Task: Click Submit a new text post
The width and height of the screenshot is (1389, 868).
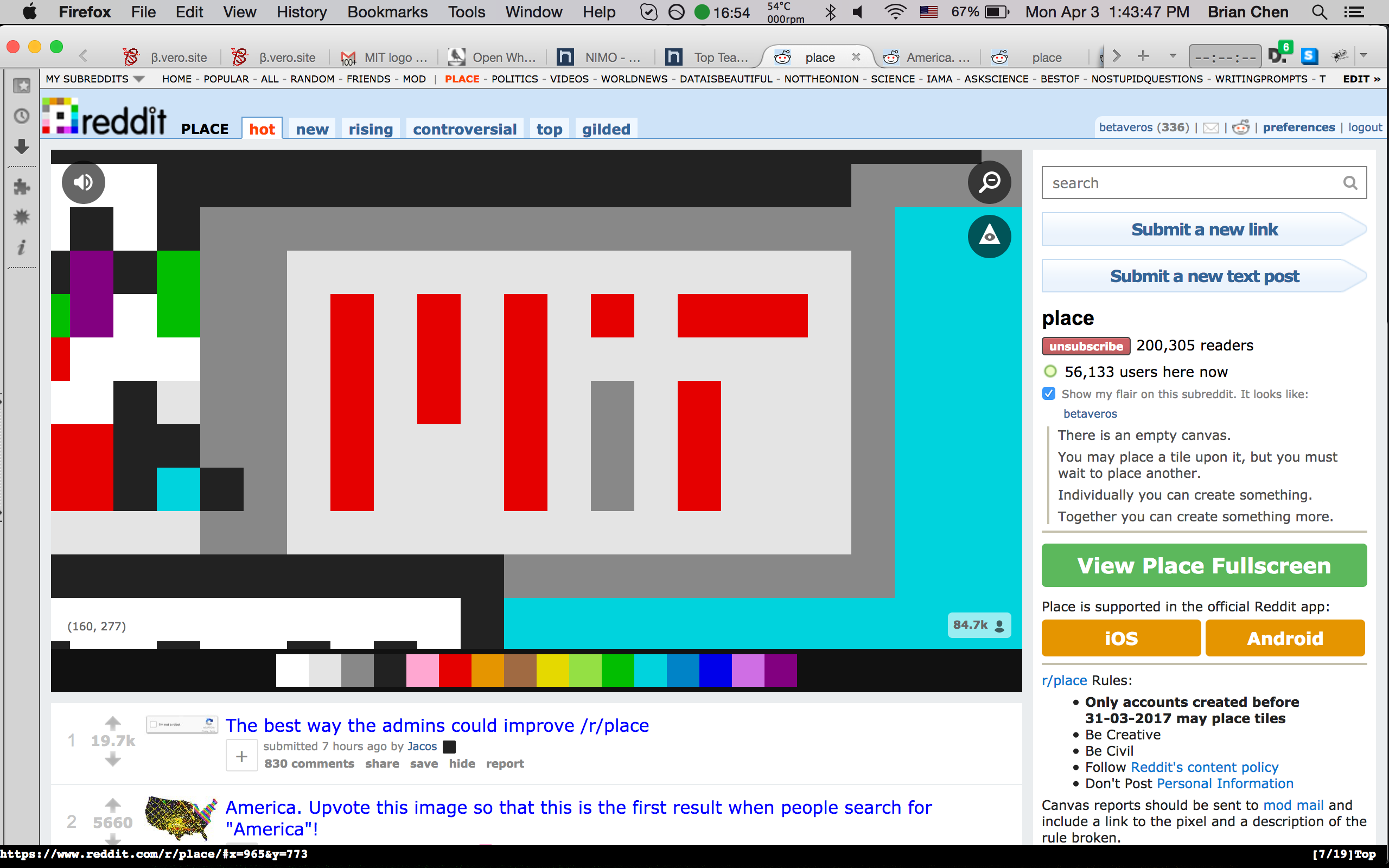Action: tap(1203, 276)
